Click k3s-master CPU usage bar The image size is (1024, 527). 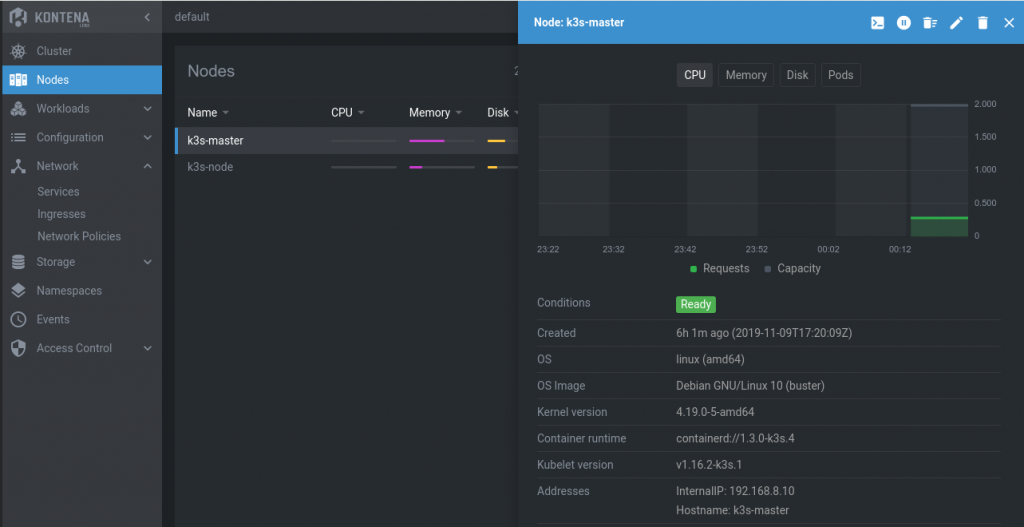pos(363,140)
